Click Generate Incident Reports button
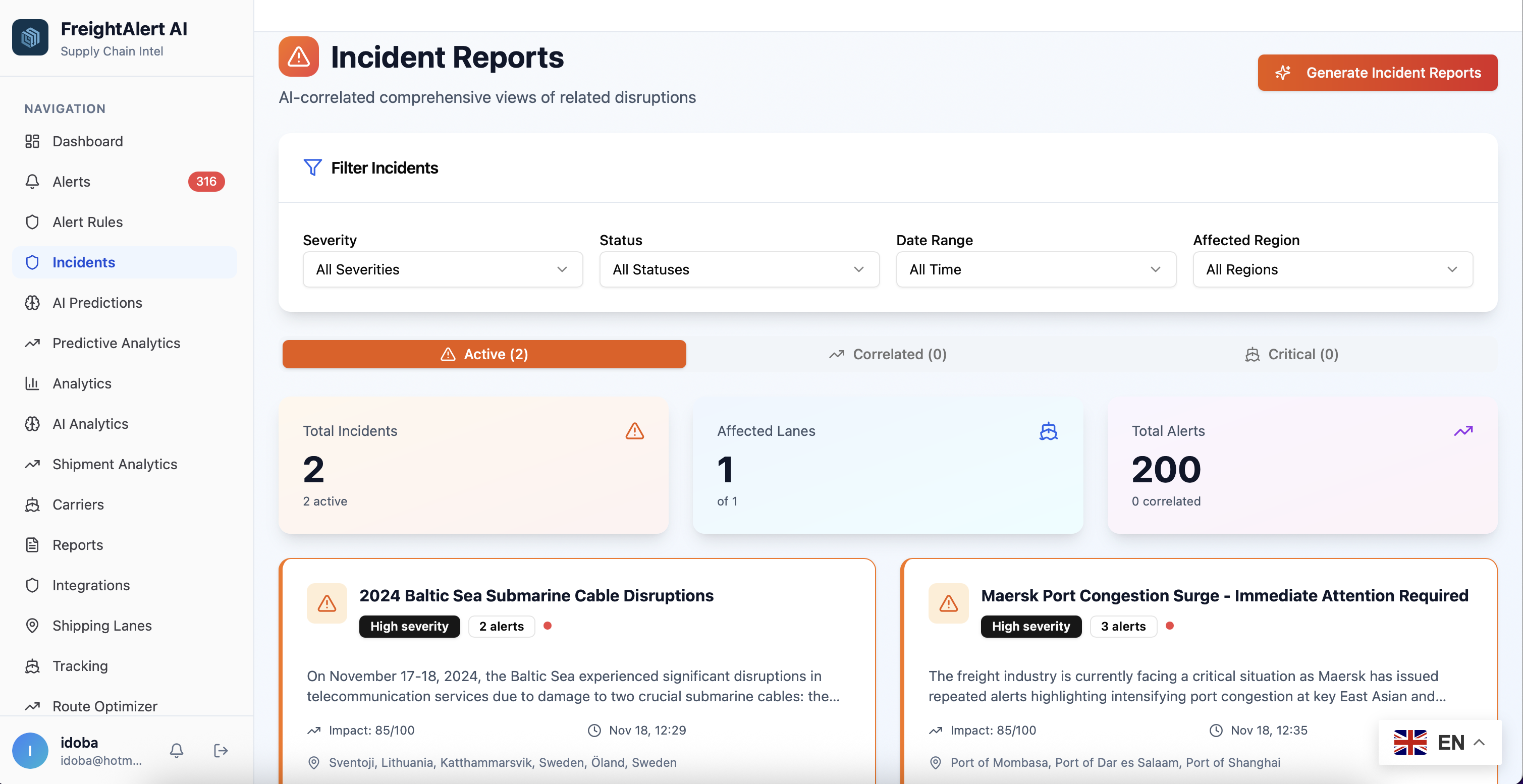Viewport: 1523px width, 784px height. 1378,72
